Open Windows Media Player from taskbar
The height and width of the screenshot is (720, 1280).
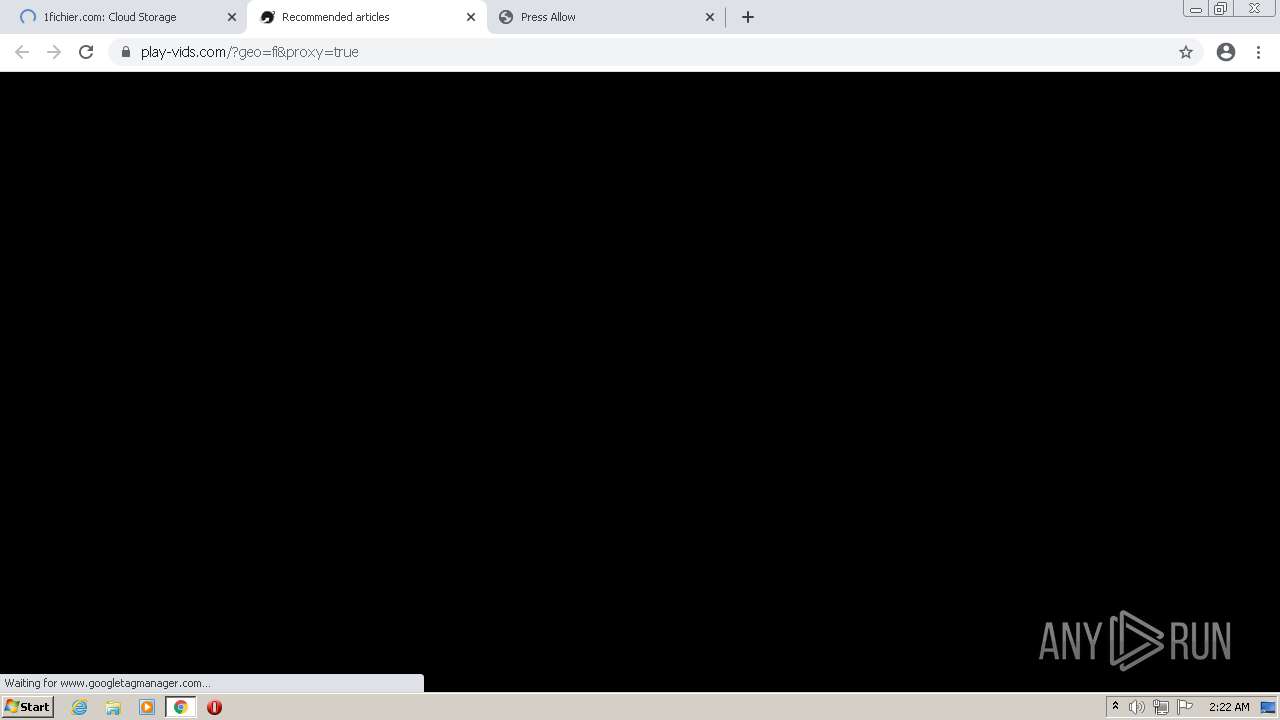147,707
